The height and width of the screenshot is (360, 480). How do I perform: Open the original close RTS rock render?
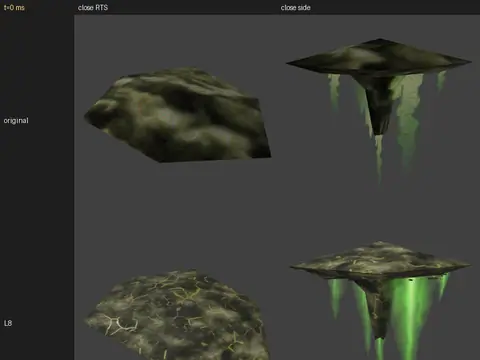(x=178, y=115)
